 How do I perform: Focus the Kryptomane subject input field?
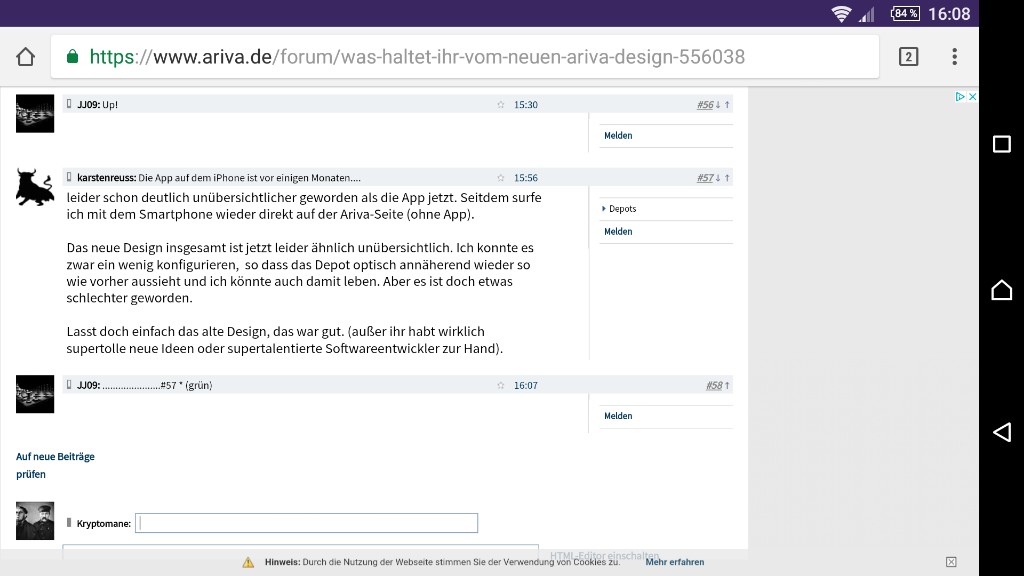[x=306, y=523]
